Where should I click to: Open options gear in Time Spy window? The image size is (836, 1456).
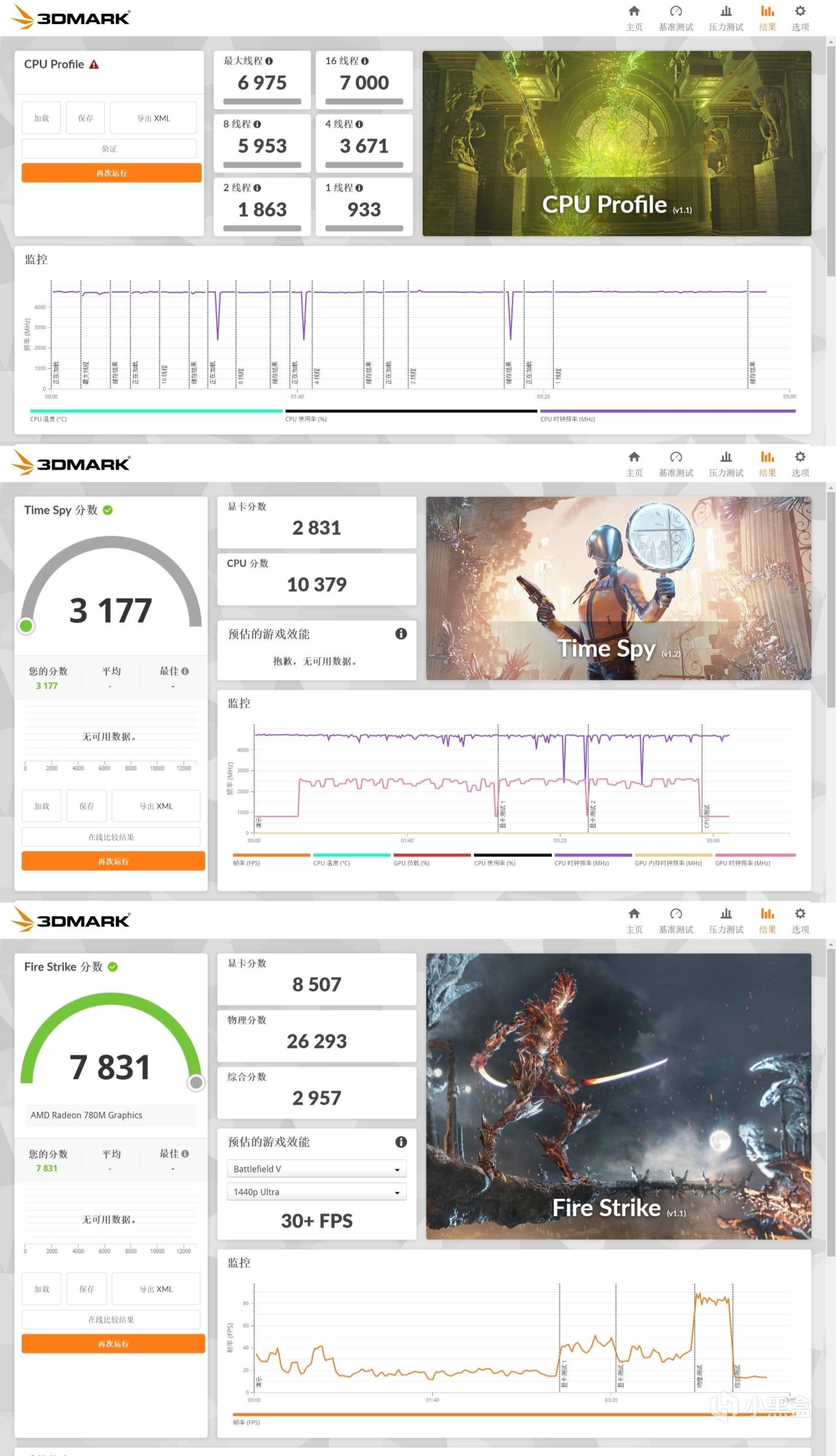(x=800, y=457)
